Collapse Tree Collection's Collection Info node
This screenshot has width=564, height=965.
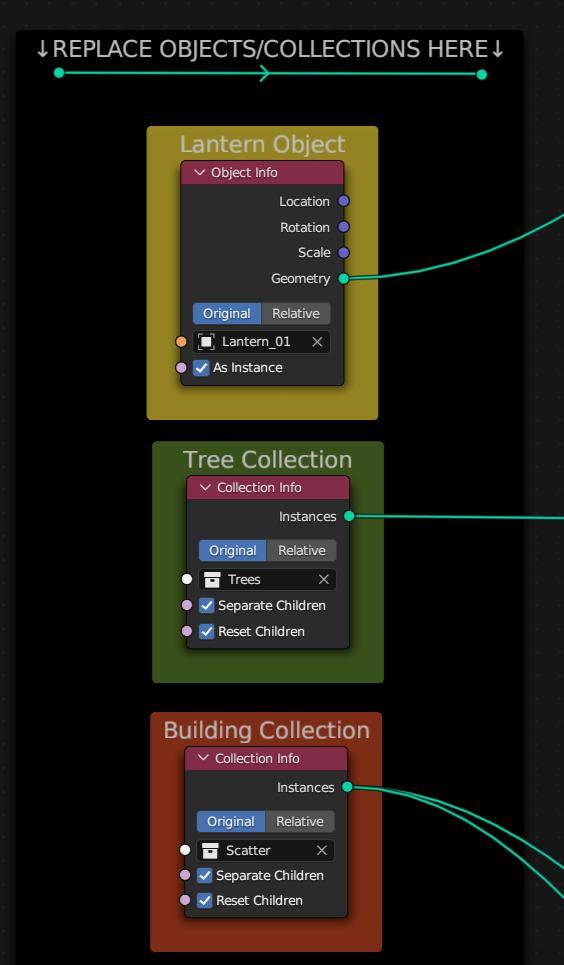coord(205,487)
